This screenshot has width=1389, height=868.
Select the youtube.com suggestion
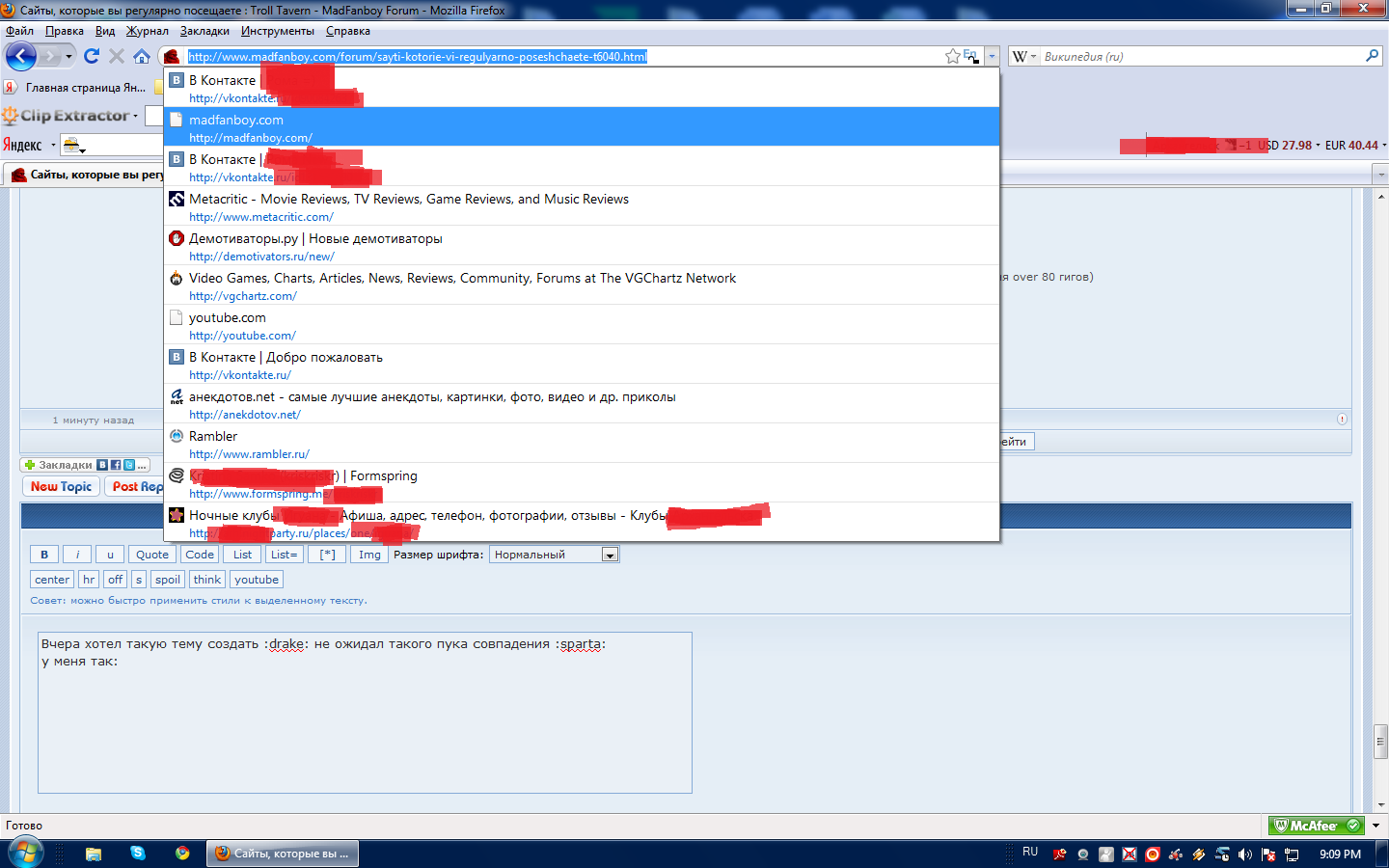click(582, 324)
